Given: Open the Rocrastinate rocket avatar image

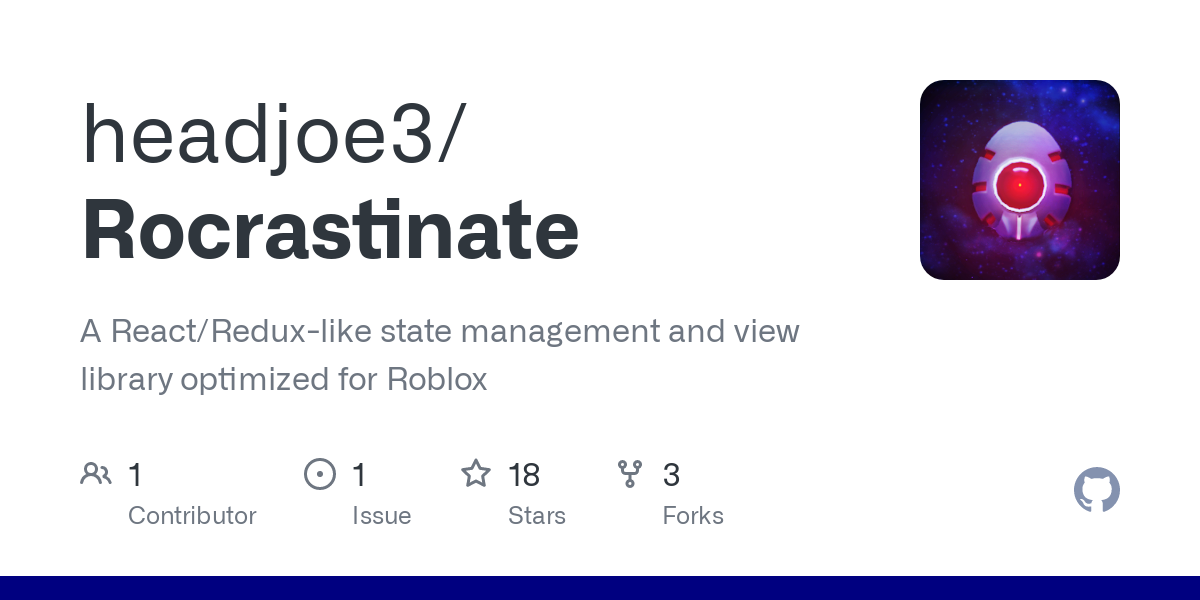Looking at the screenshot, I should point(1019,179).
